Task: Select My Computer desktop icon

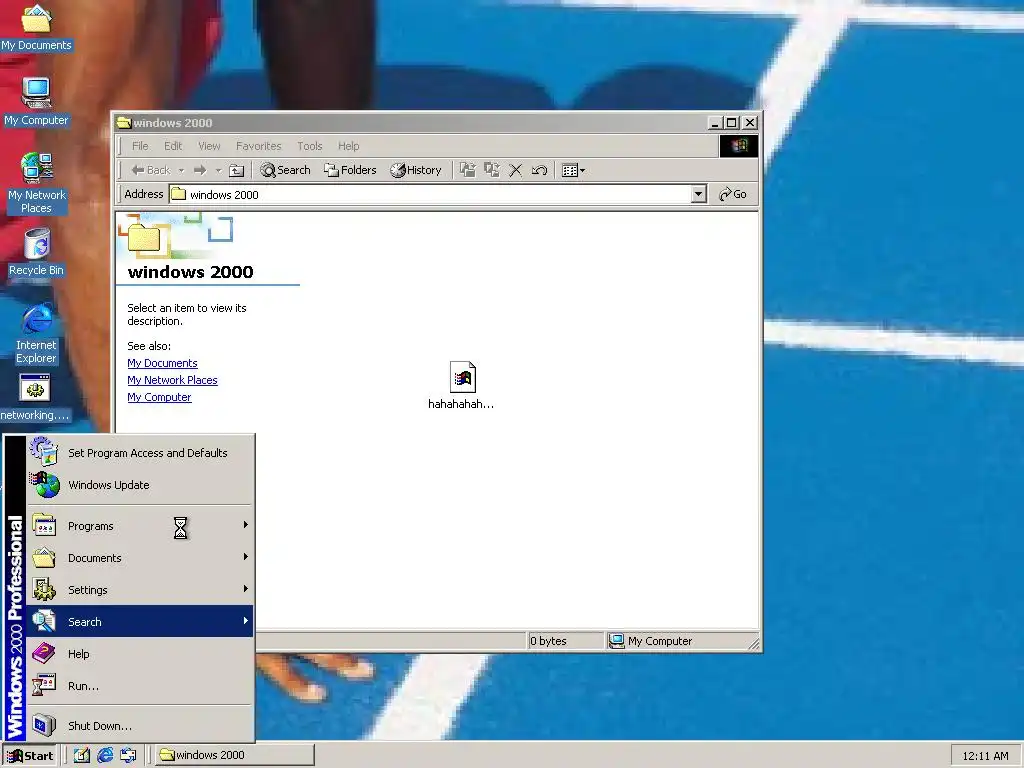Action: tap(36, 102)
